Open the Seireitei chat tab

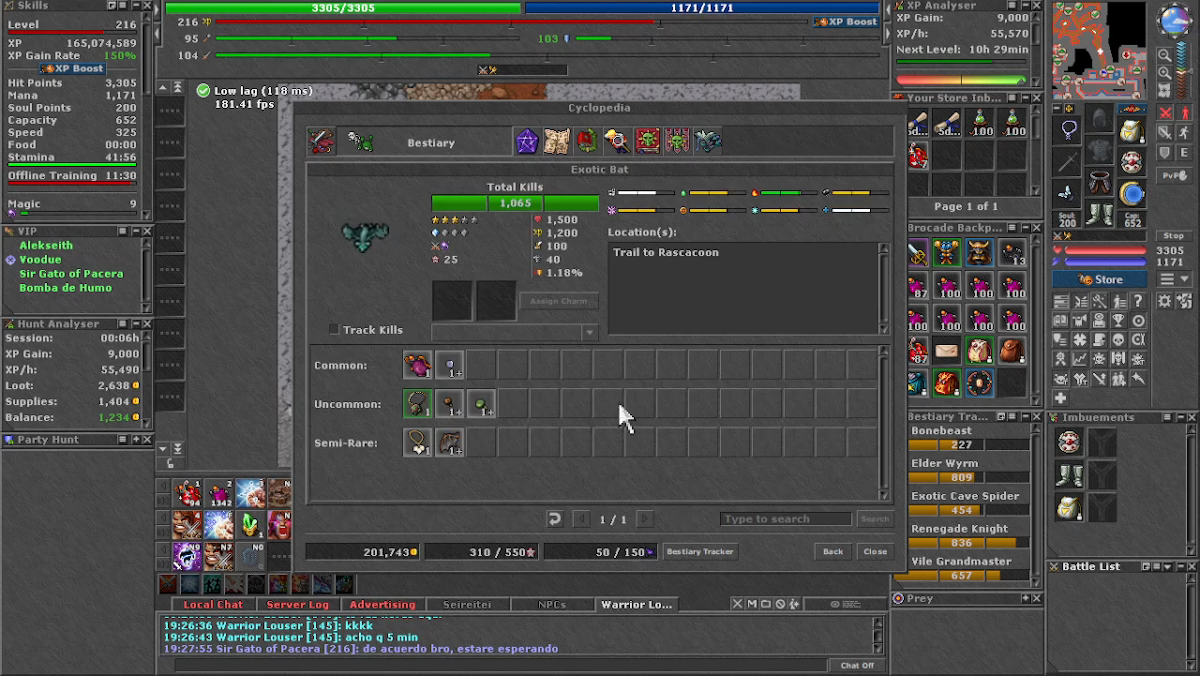466,604
